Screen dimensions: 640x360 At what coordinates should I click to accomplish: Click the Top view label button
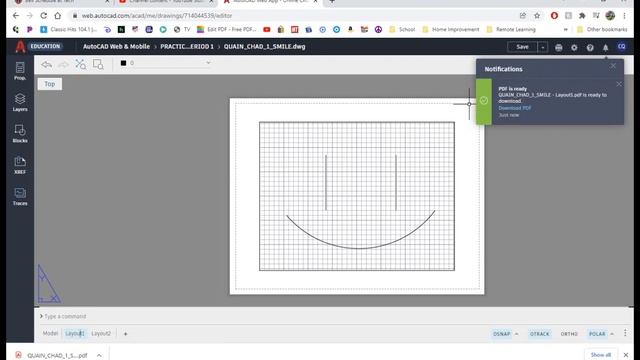point(50,84)
